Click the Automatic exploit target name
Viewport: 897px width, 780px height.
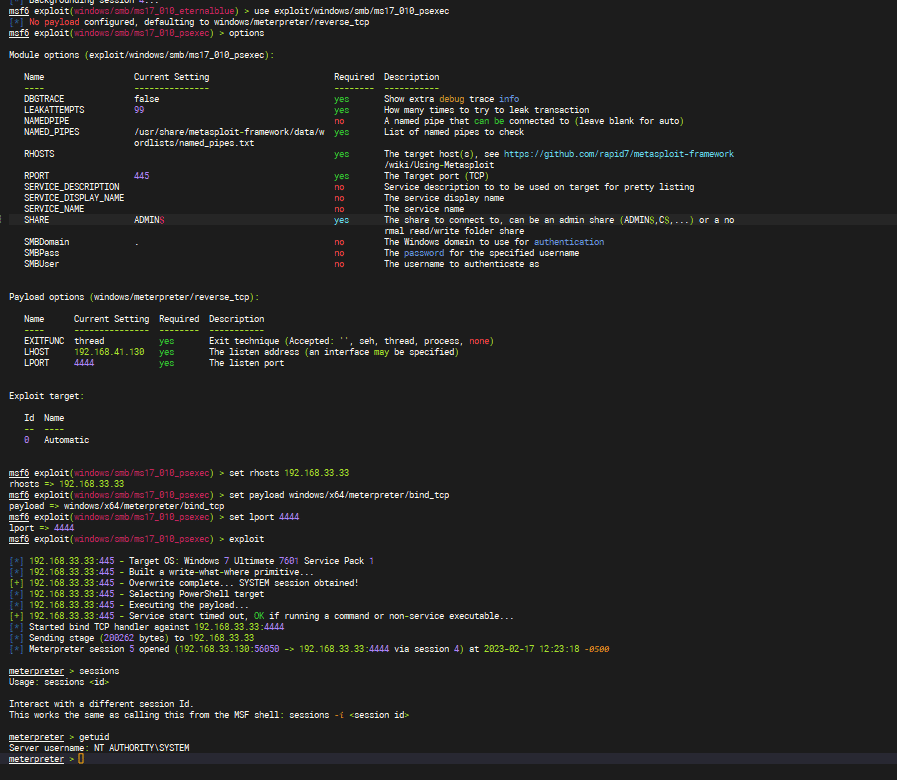pos(66,440)
